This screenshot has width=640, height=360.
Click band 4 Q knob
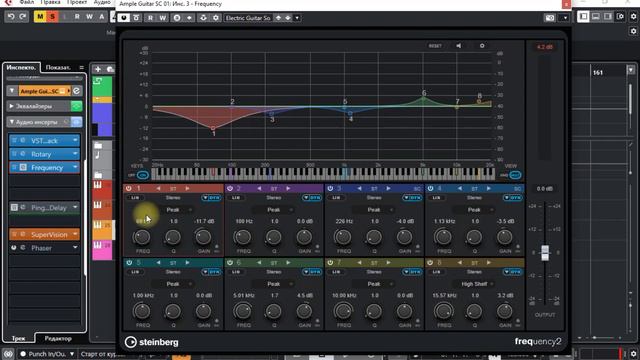[x=474, y=237]
